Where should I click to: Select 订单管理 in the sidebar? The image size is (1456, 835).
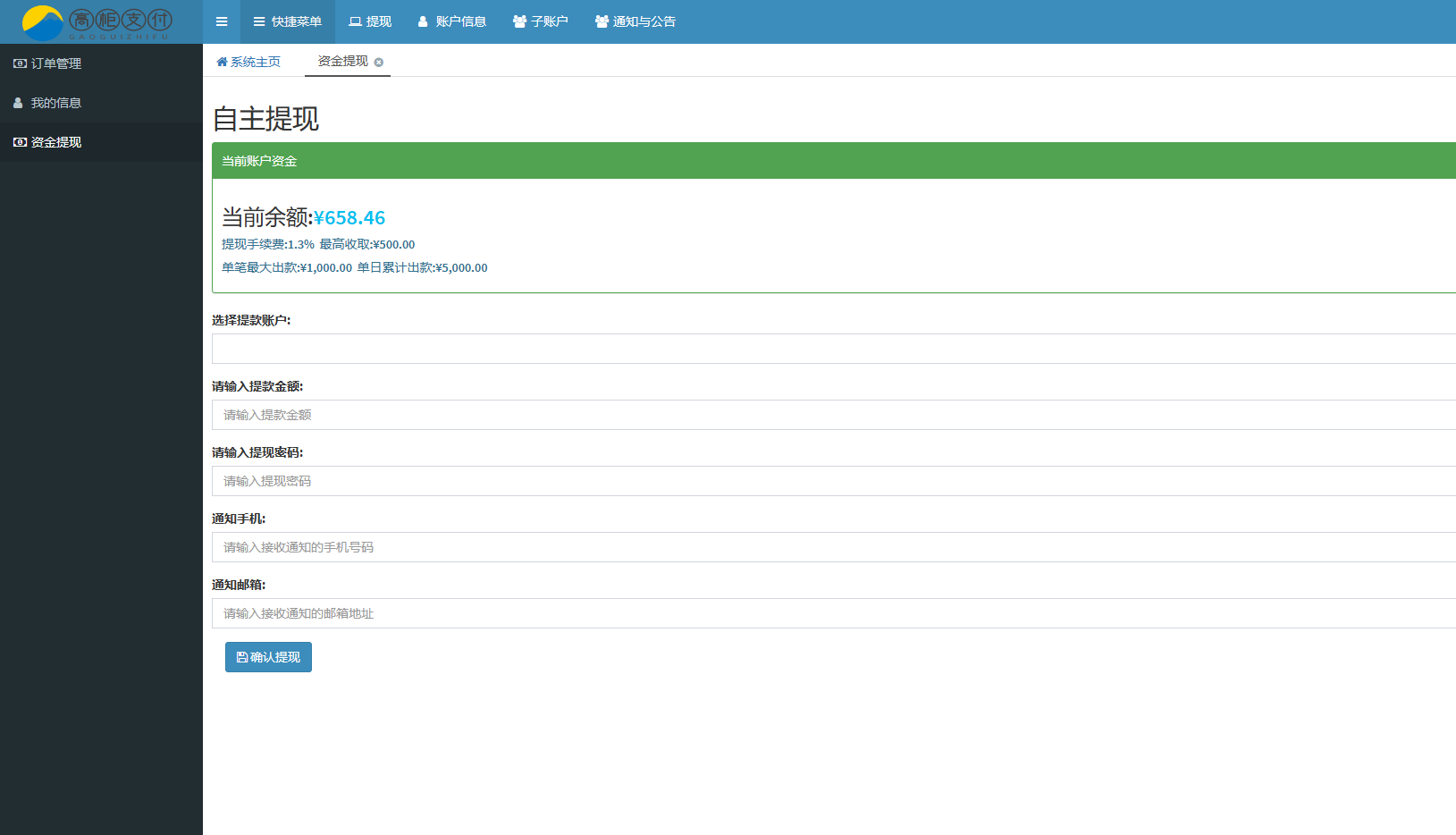tap(56, 63)
